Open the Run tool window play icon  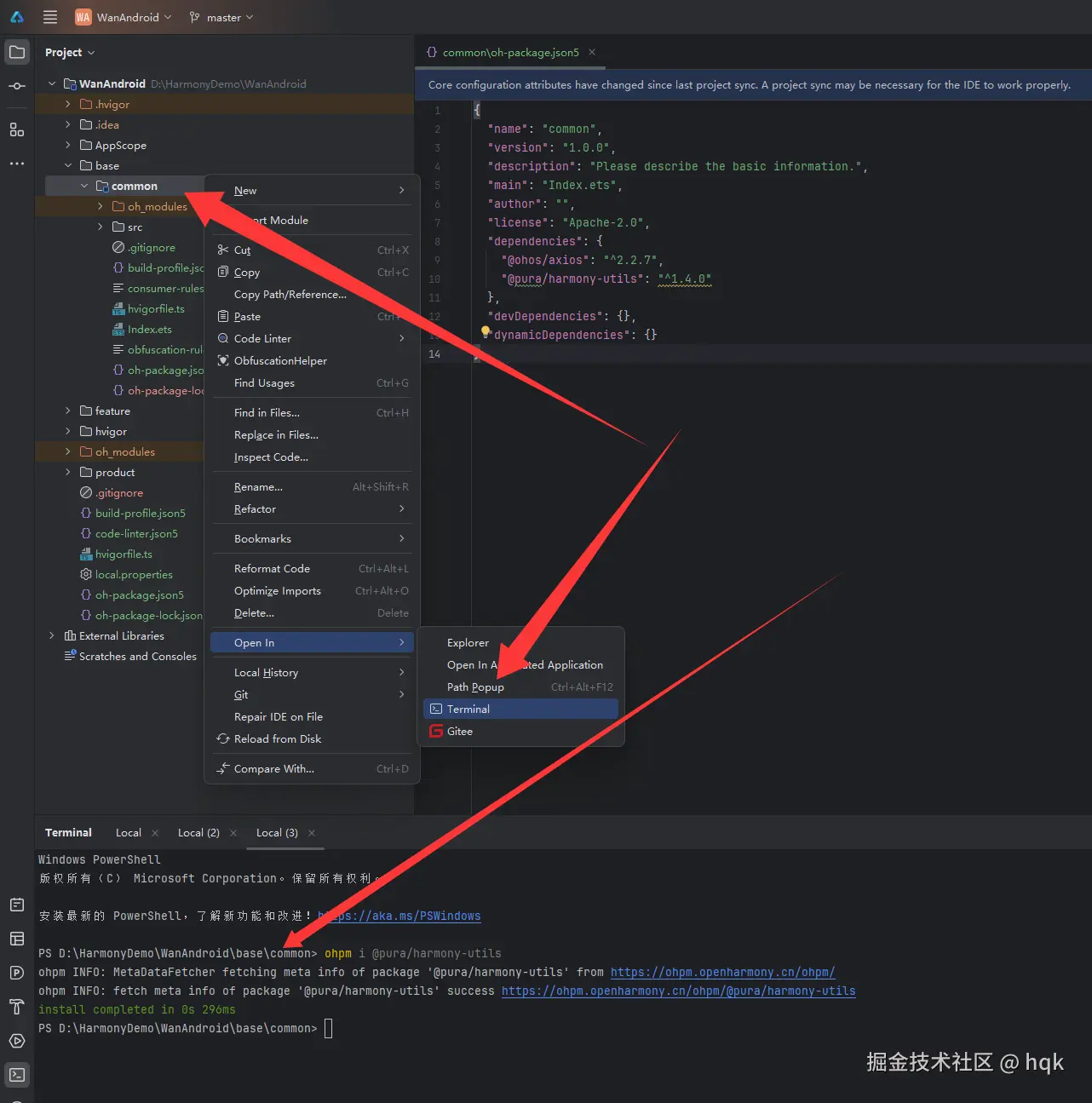click(17, 1041)
